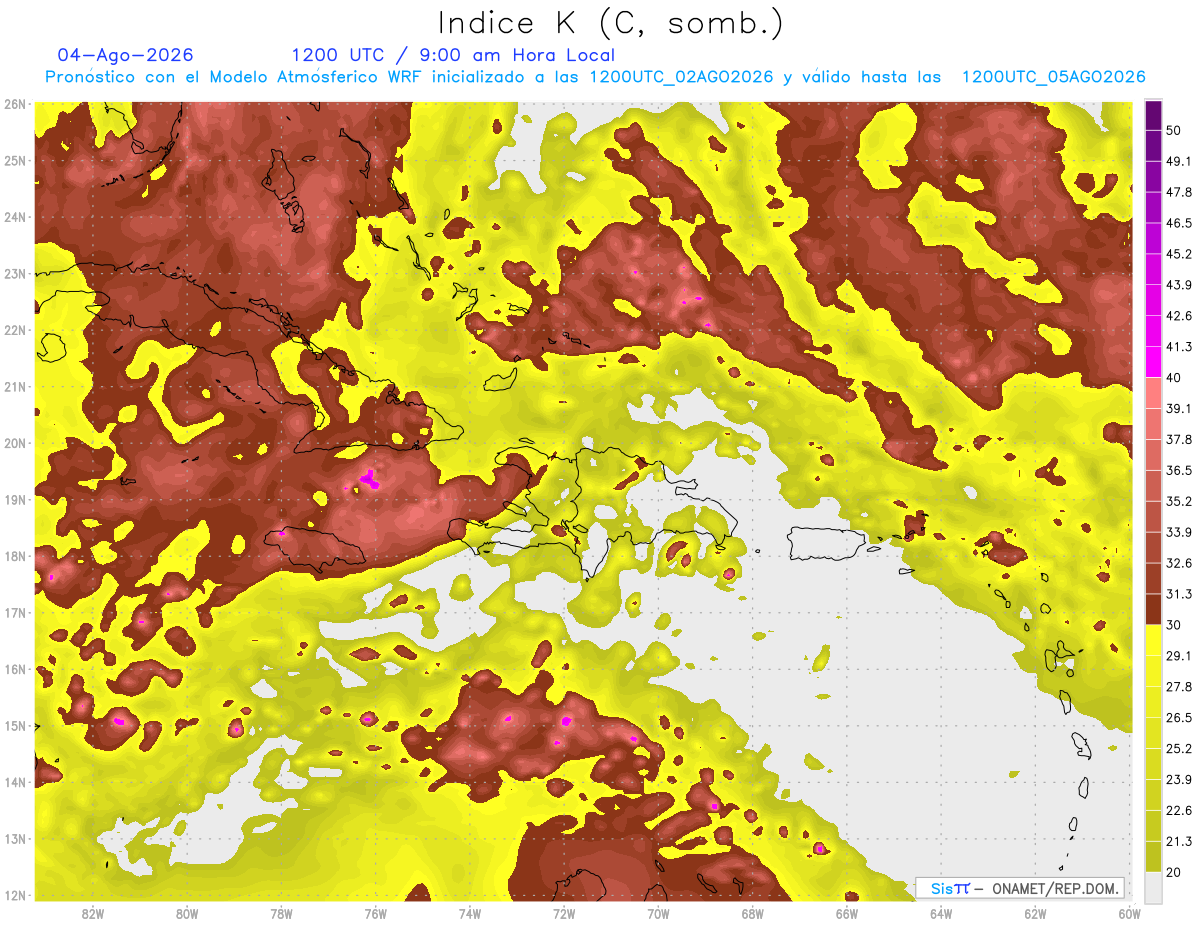Click the colorbar value "46.5"

coord(1179,222)
